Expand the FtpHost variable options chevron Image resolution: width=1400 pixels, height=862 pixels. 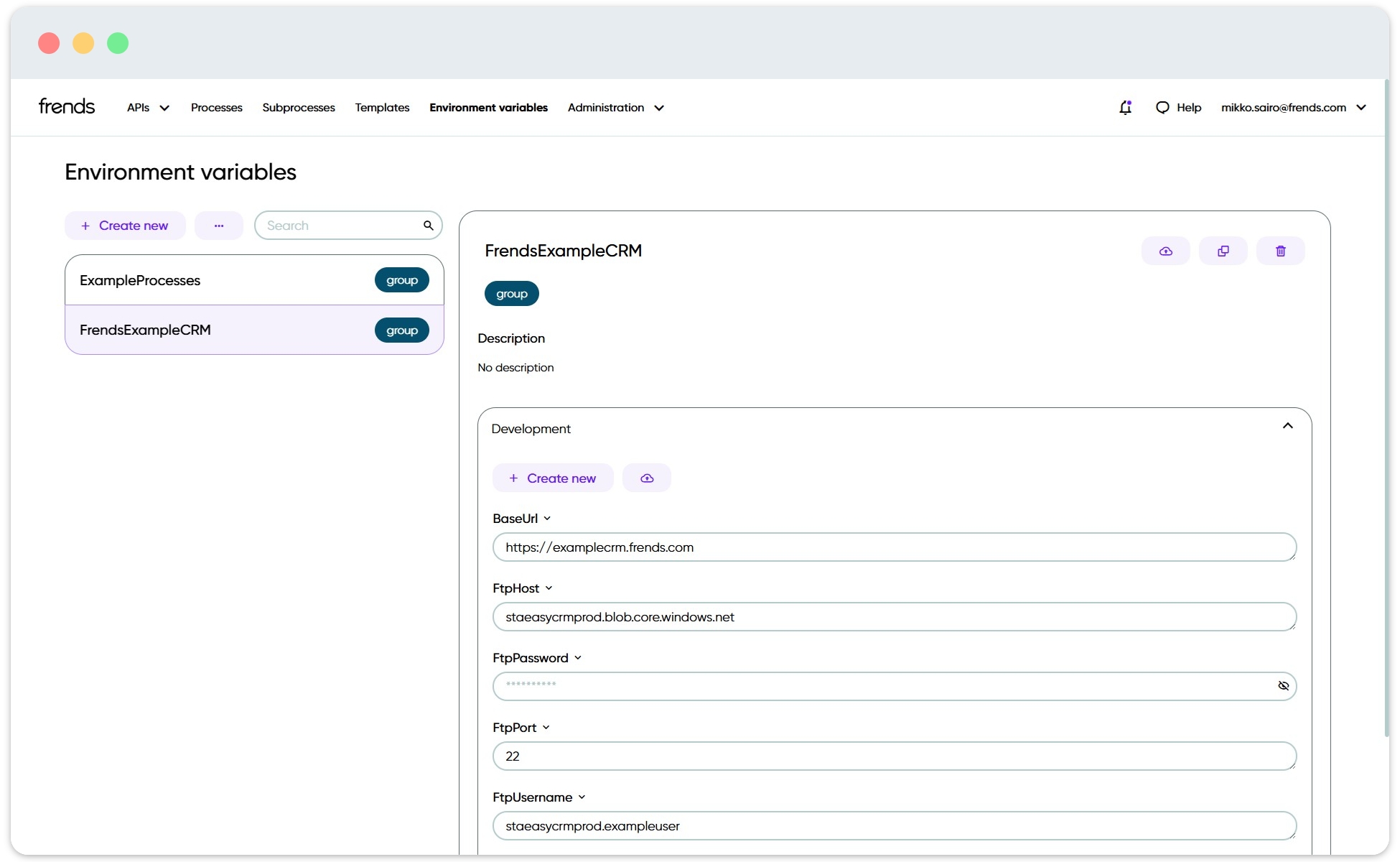(x=549, y=588)
